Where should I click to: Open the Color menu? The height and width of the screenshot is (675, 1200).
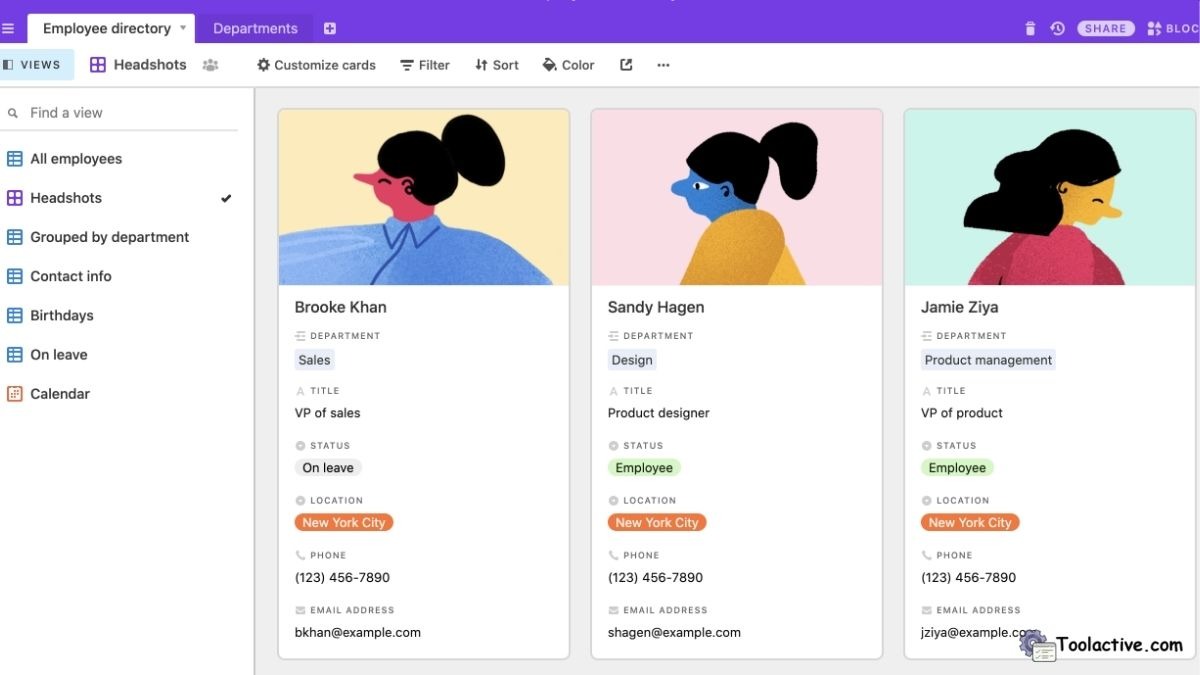click(x=567, y=64)
